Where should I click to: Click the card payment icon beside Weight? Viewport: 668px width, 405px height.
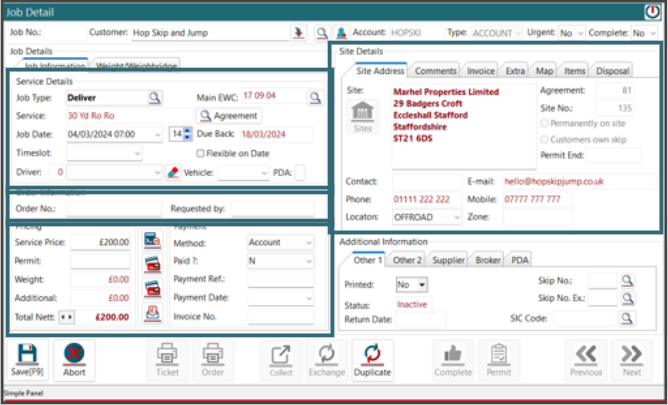(152, 288)
